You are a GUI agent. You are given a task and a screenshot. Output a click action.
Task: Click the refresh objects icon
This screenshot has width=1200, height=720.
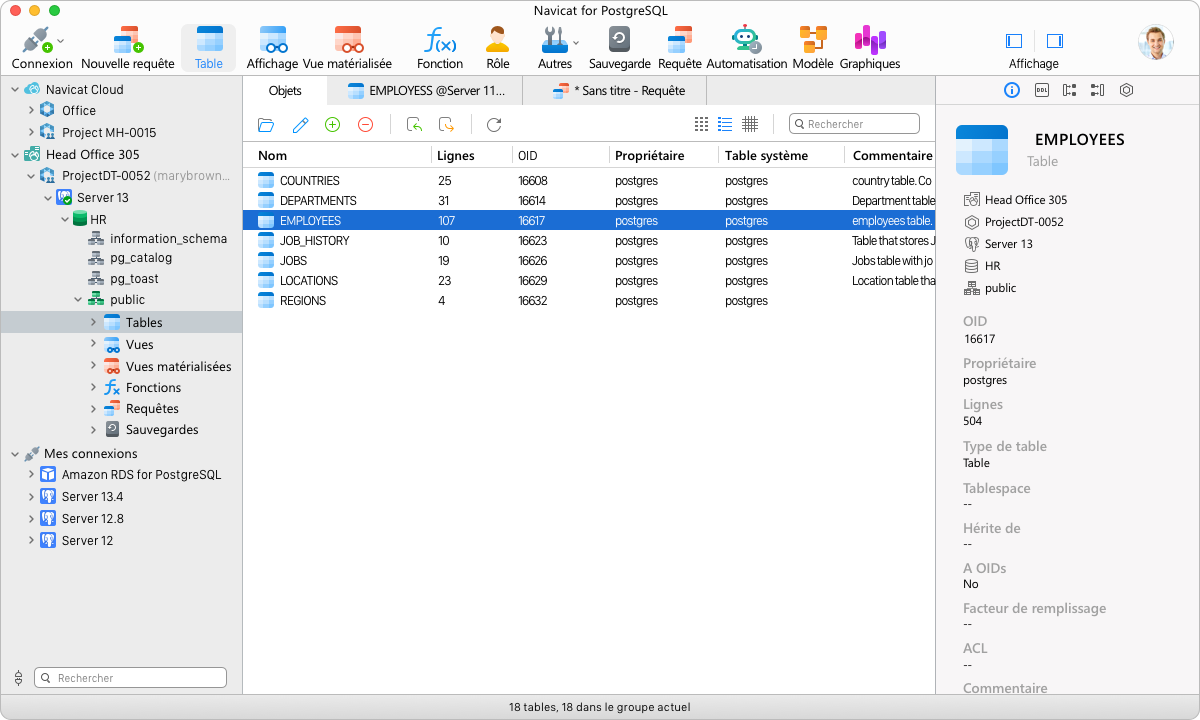pos(494,125)
